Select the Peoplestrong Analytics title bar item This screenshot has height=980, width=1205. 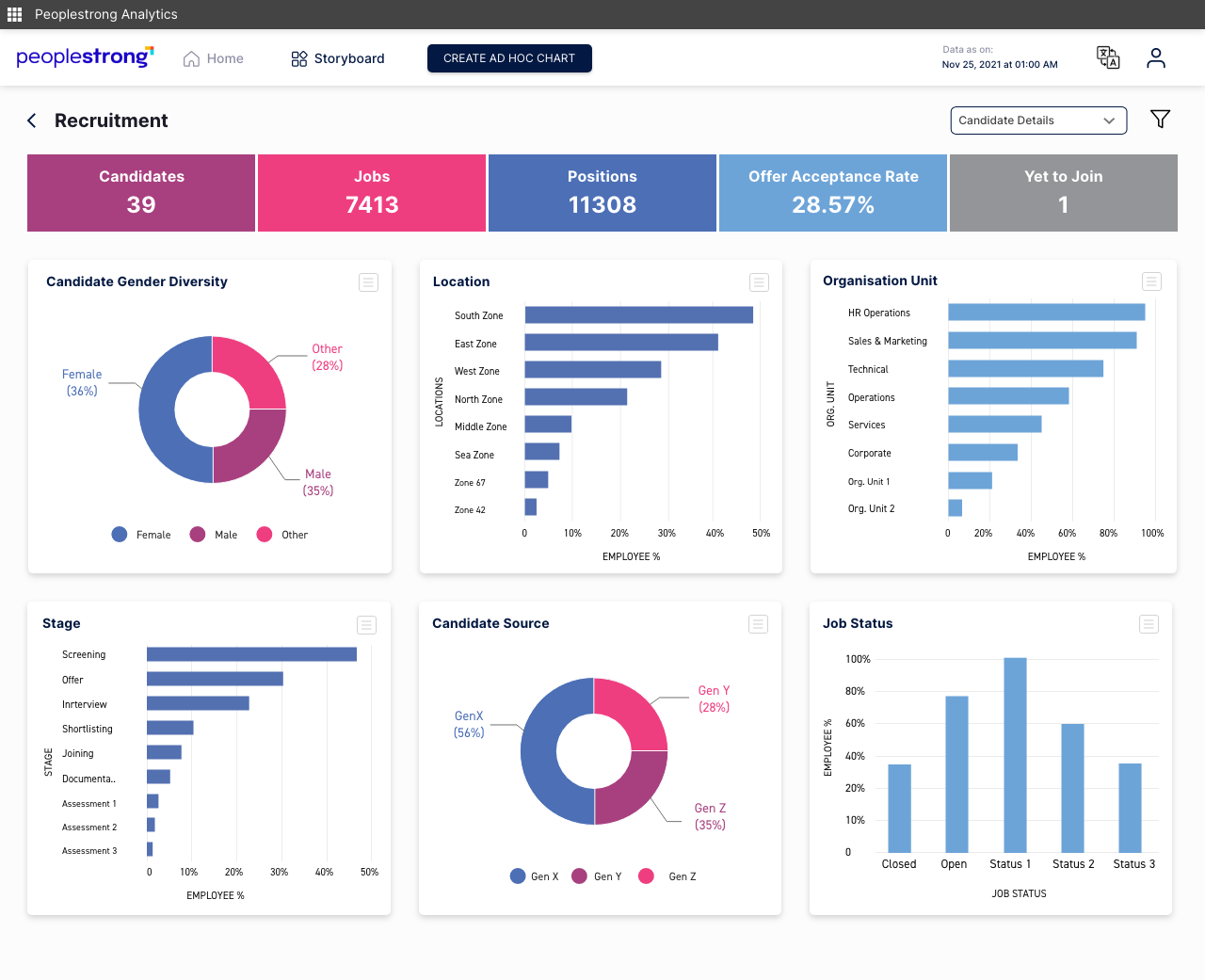pos(105,14)
